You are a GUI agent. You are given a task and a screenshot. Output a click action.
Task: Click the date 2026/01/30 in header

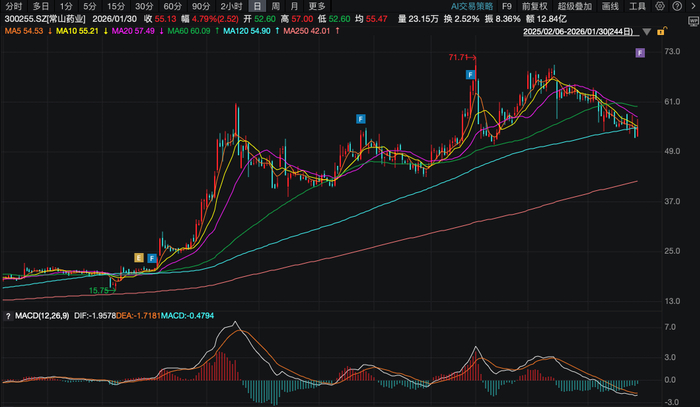114,19
